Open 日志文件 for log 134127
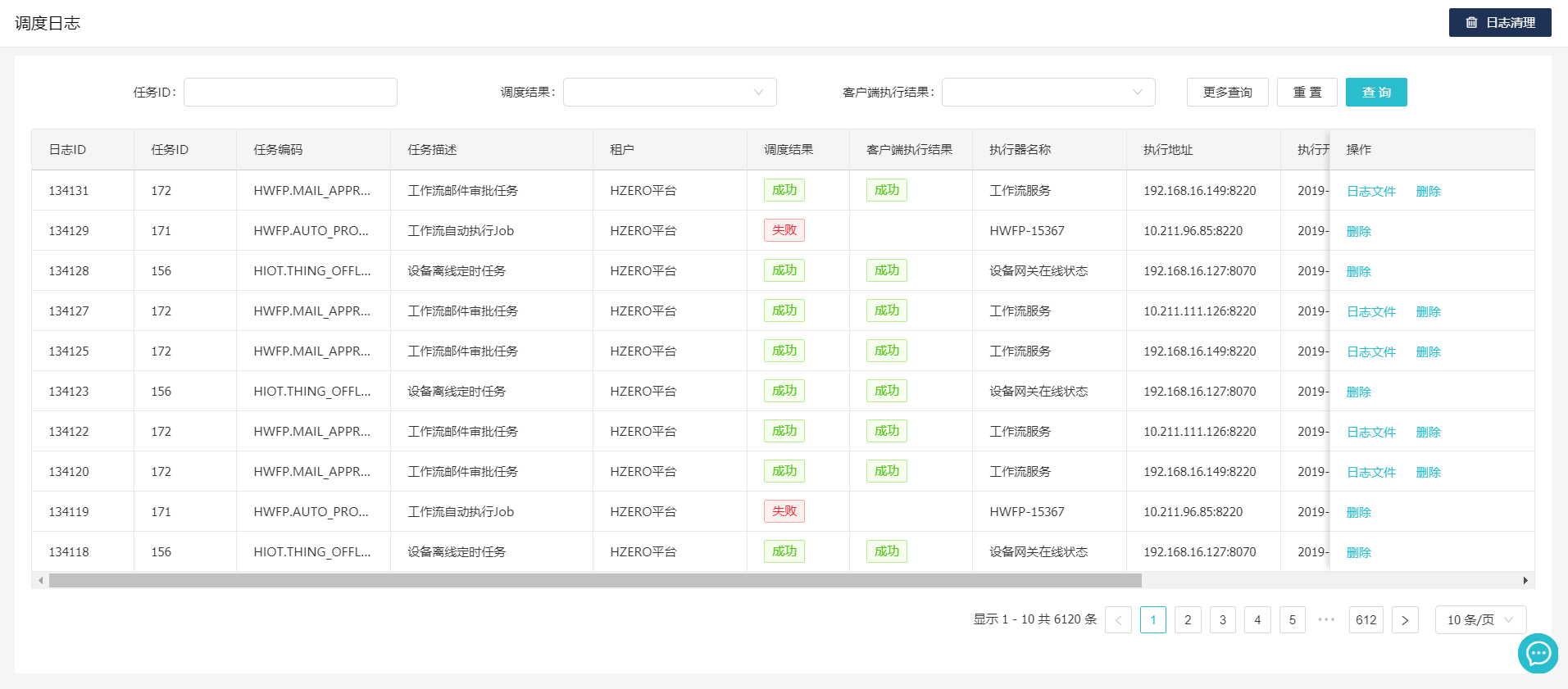The width and height of the screenshot is (1568, 689). coord(1370,311)
